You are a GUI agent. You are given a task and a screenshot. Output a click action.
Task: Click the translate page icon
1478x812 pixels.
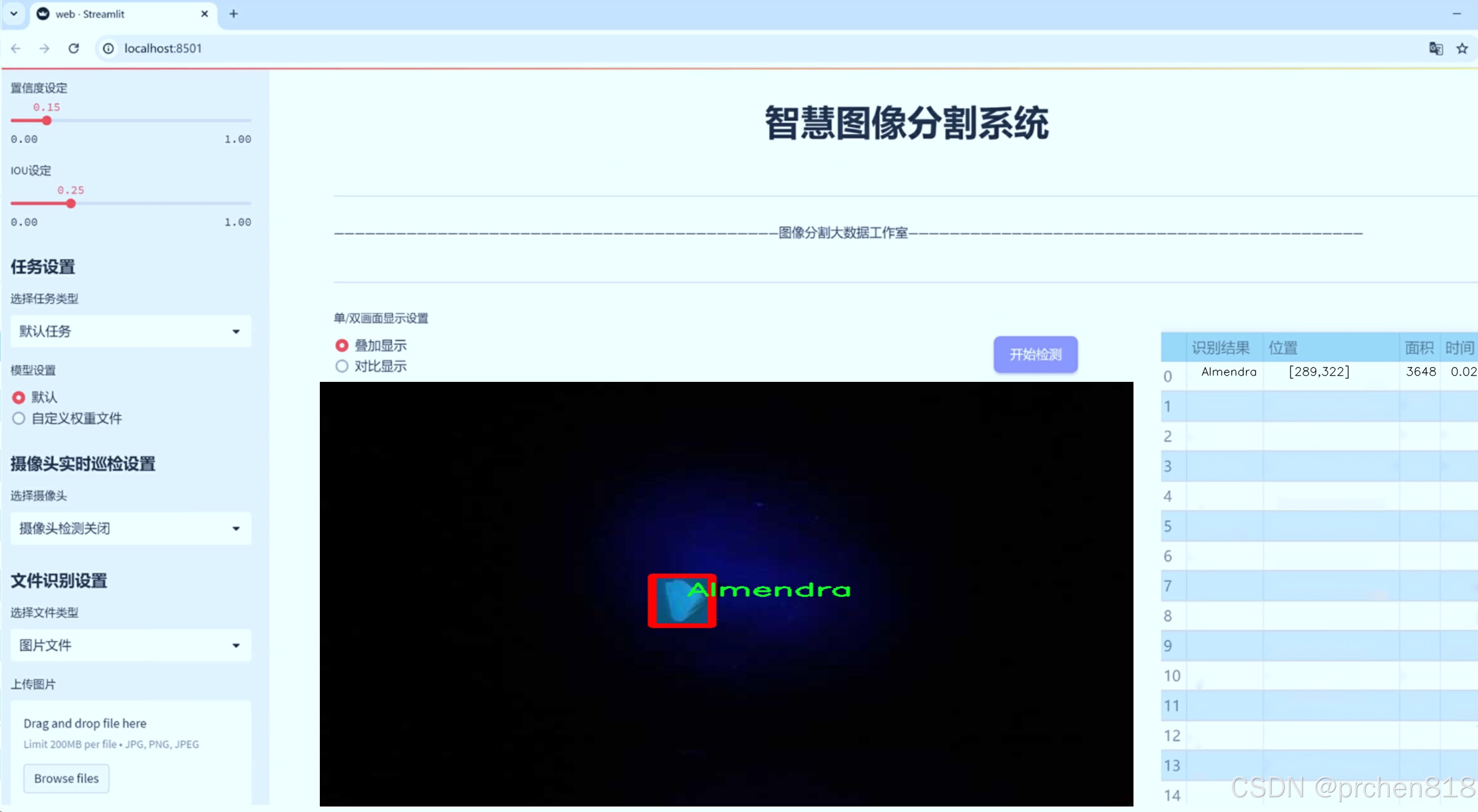pos(1436,48)
